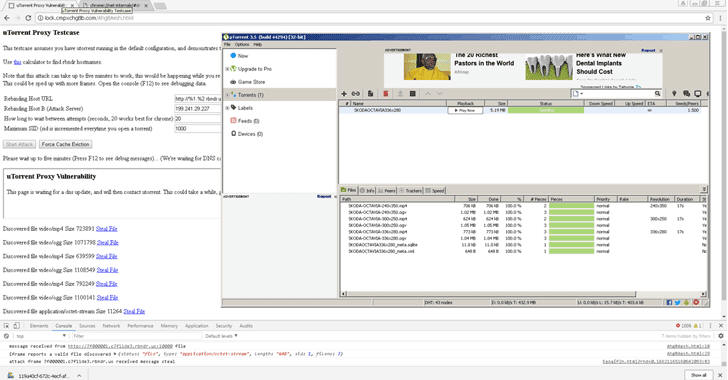Viewport: 728px width, 380px height.
Task: Toggle device toolbar in DevTools
Action: pyautogui.click(x=16, y=326)
